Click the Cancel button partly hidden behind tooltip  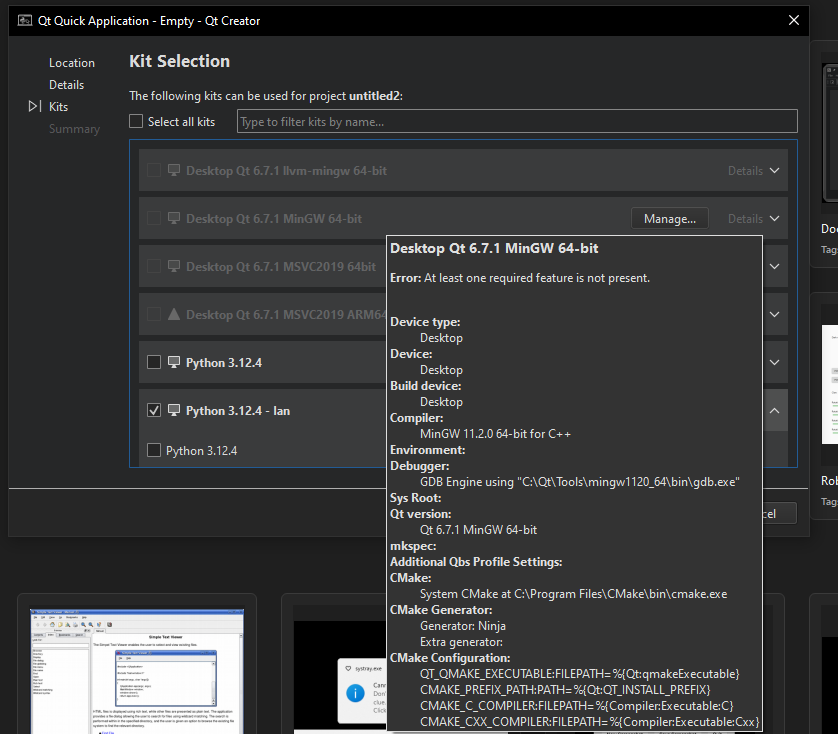tap(779, 513)
